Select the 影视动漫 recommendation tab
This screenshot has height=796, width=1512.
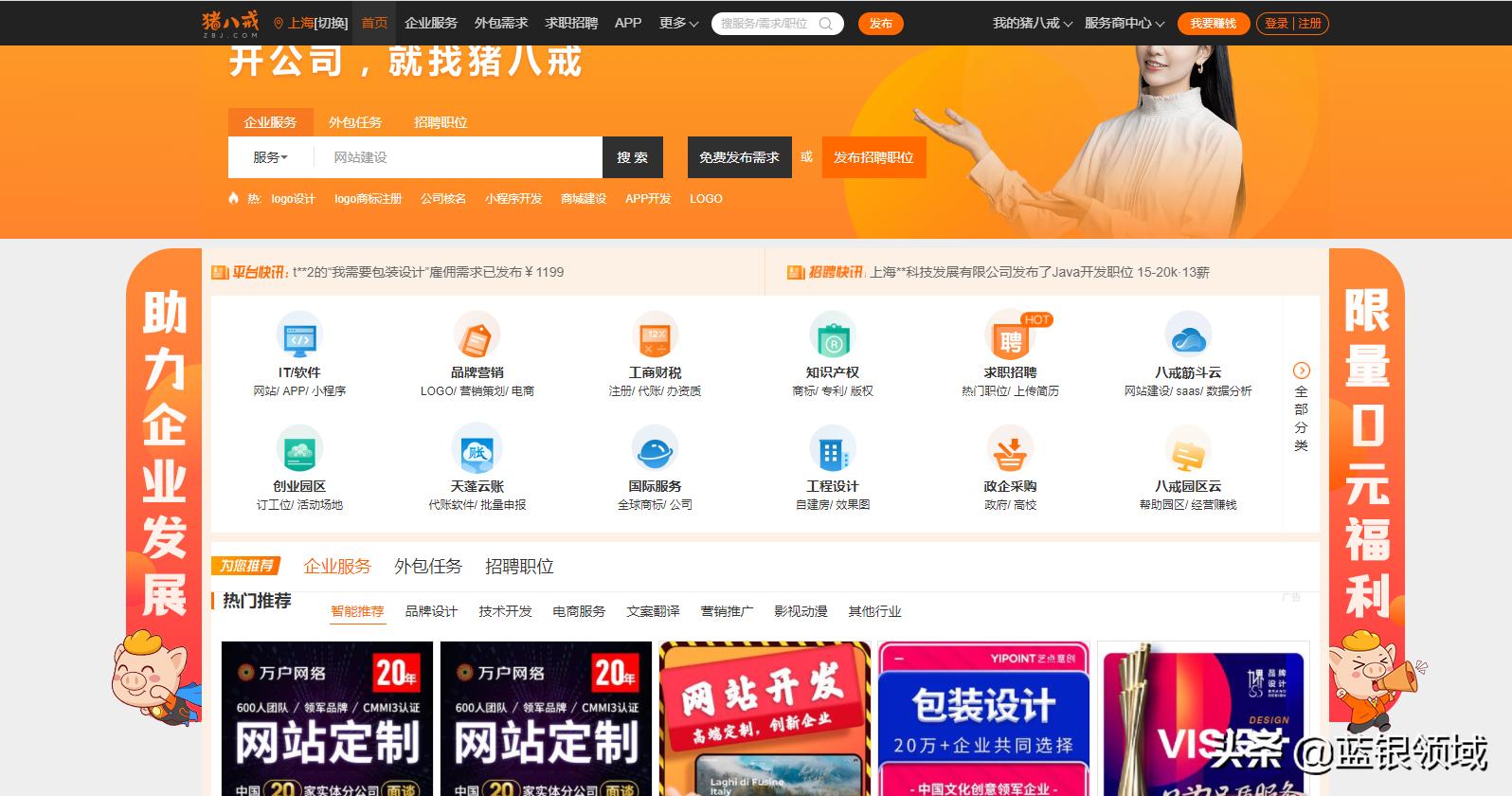click(801, 611)
